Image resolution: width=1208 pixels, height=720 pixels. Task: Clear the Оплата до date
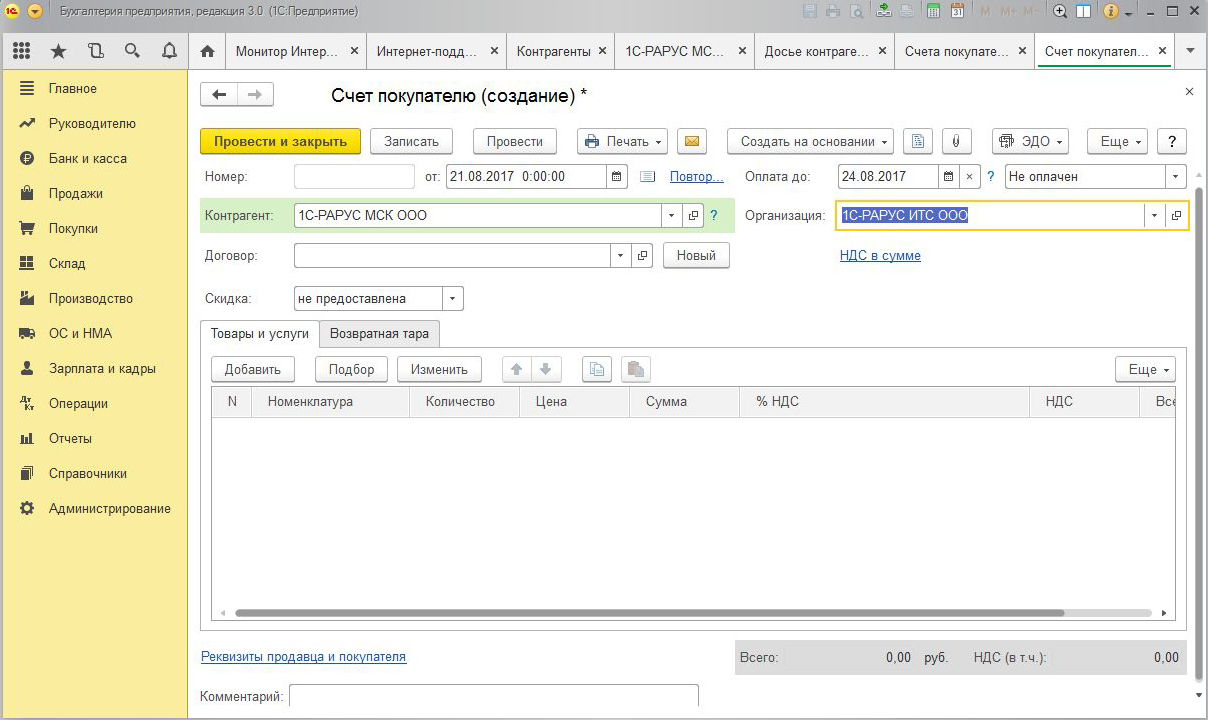coord(969,177)
